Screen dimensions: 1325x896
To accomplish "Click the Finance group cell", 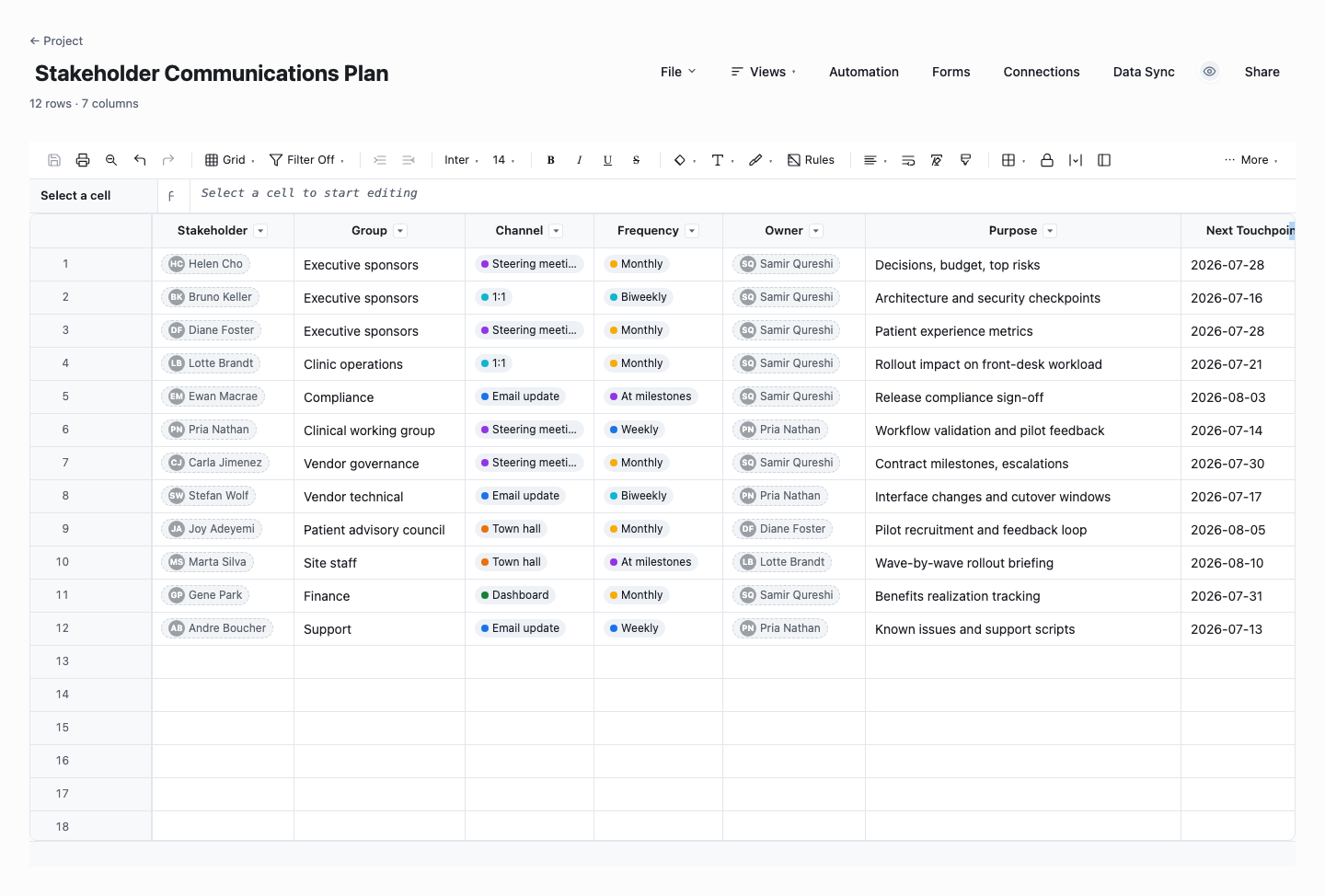I will pos(379,596).
